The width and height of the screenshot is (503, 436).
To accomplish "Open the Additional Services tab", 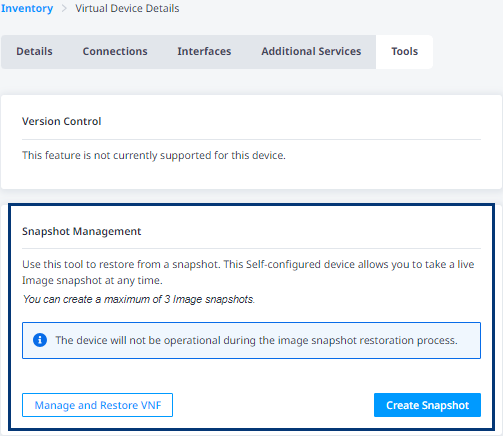I will click(x=311, y=52).
